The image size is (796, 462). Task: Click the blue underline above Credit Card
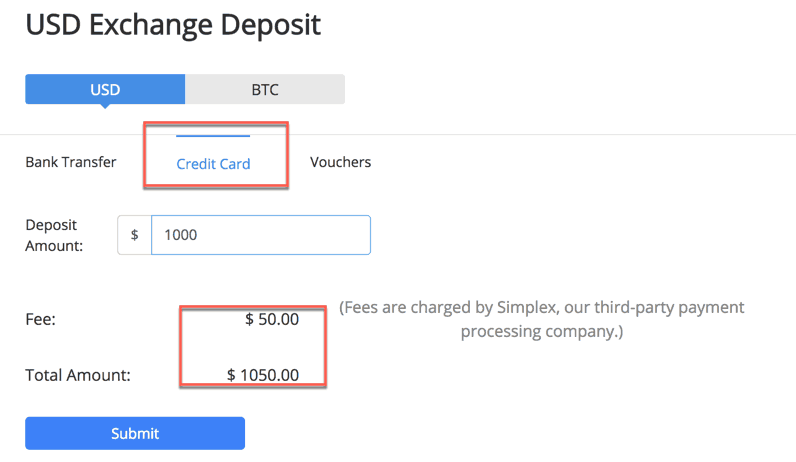pos(213,136)
